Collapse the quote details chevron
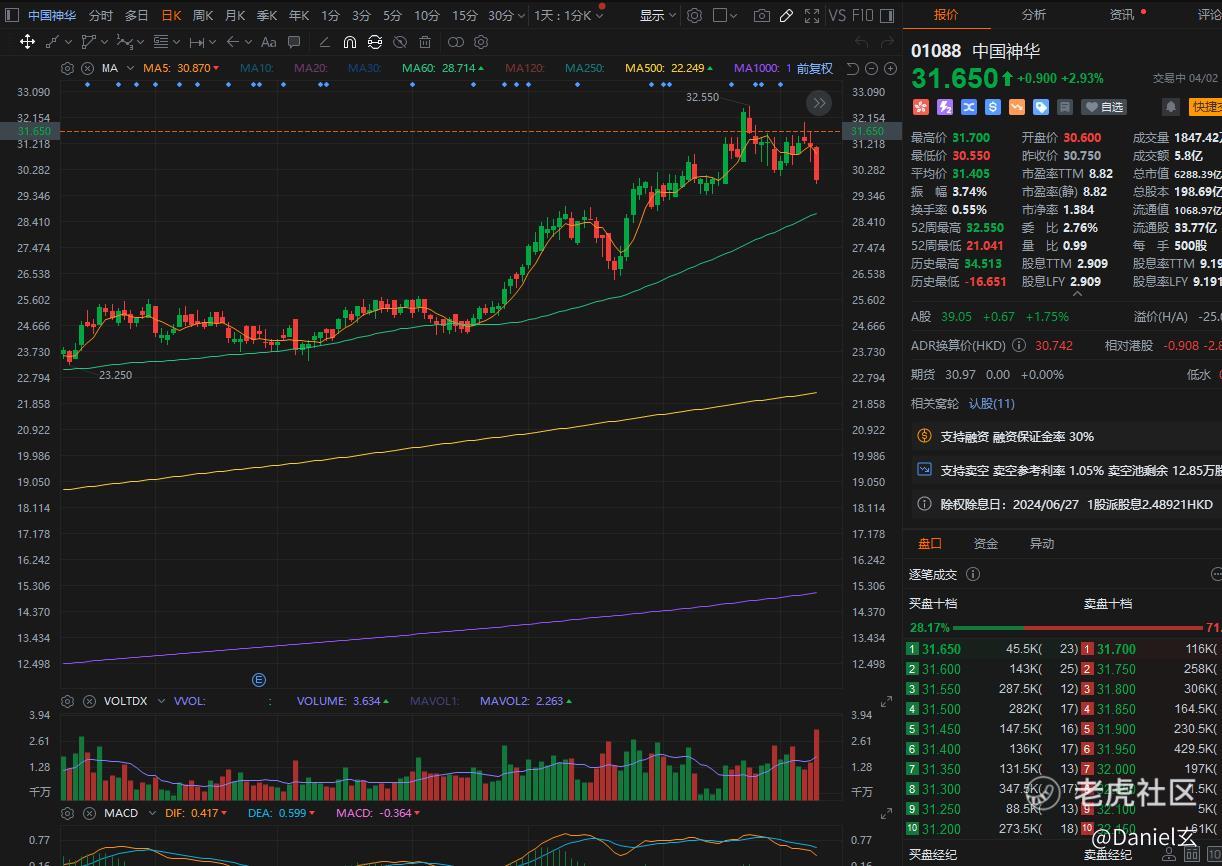This screenshot has height=866, width=1222. click(x=1077, y=294)
